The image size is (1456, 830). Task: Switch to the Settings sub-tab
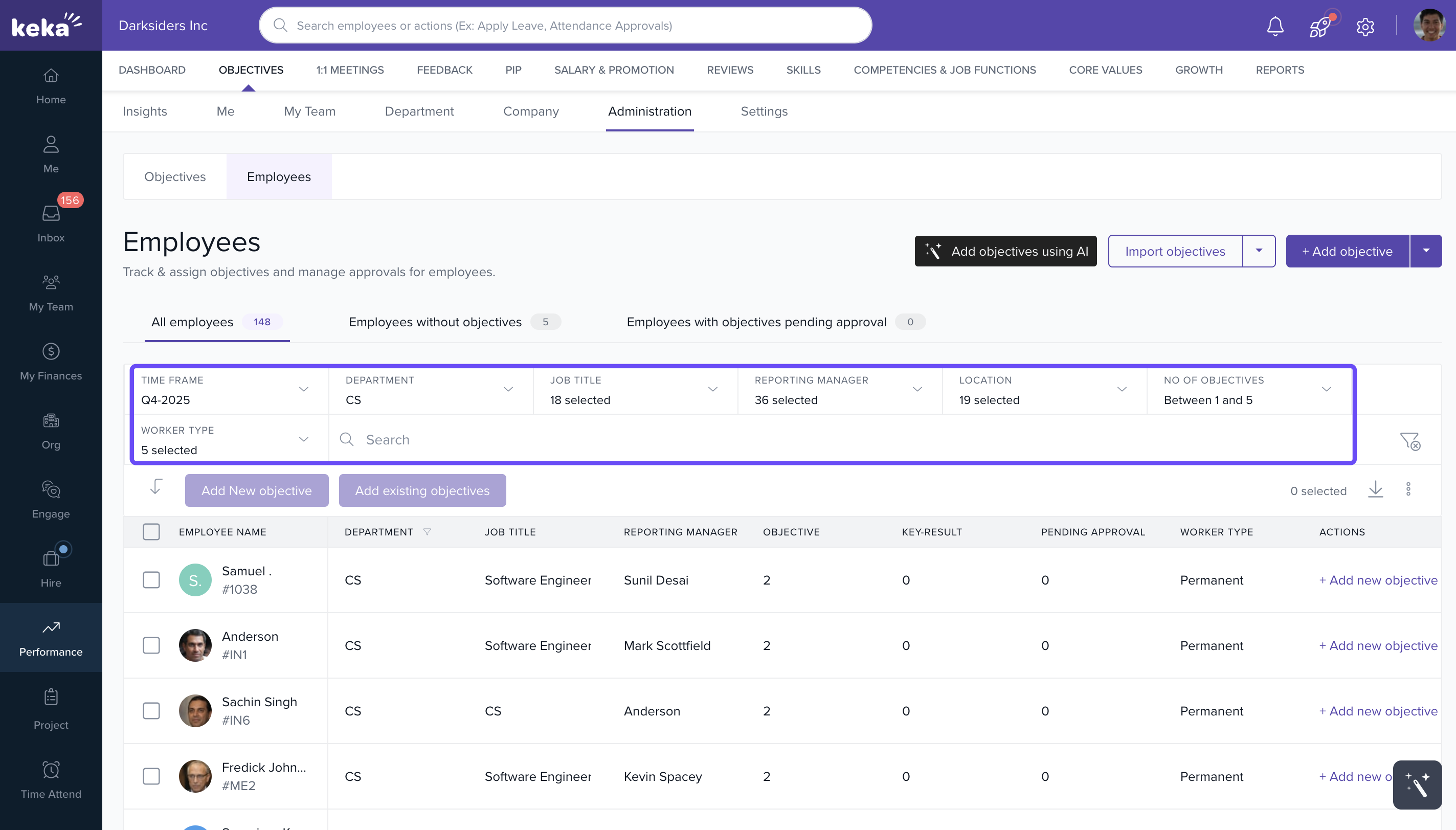click(x=764, y=111)
